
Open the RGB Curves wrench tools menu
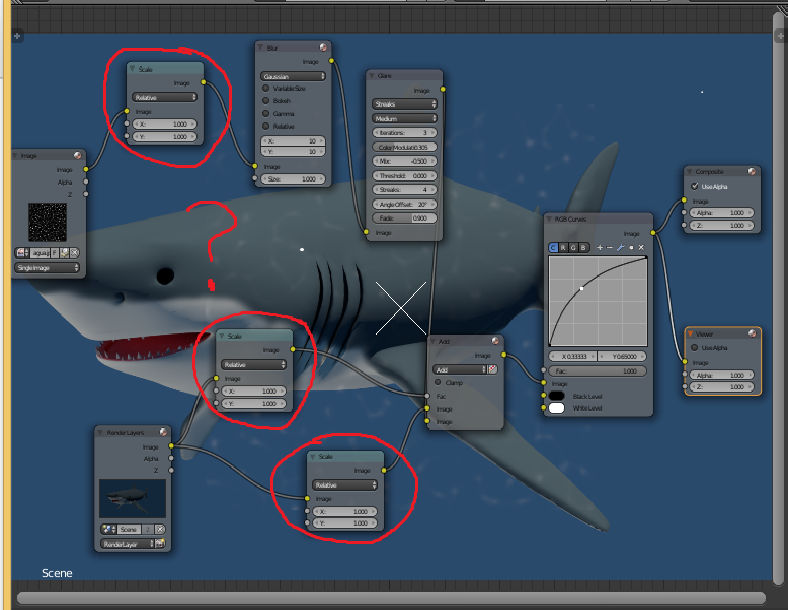click(x=621, y=247)
